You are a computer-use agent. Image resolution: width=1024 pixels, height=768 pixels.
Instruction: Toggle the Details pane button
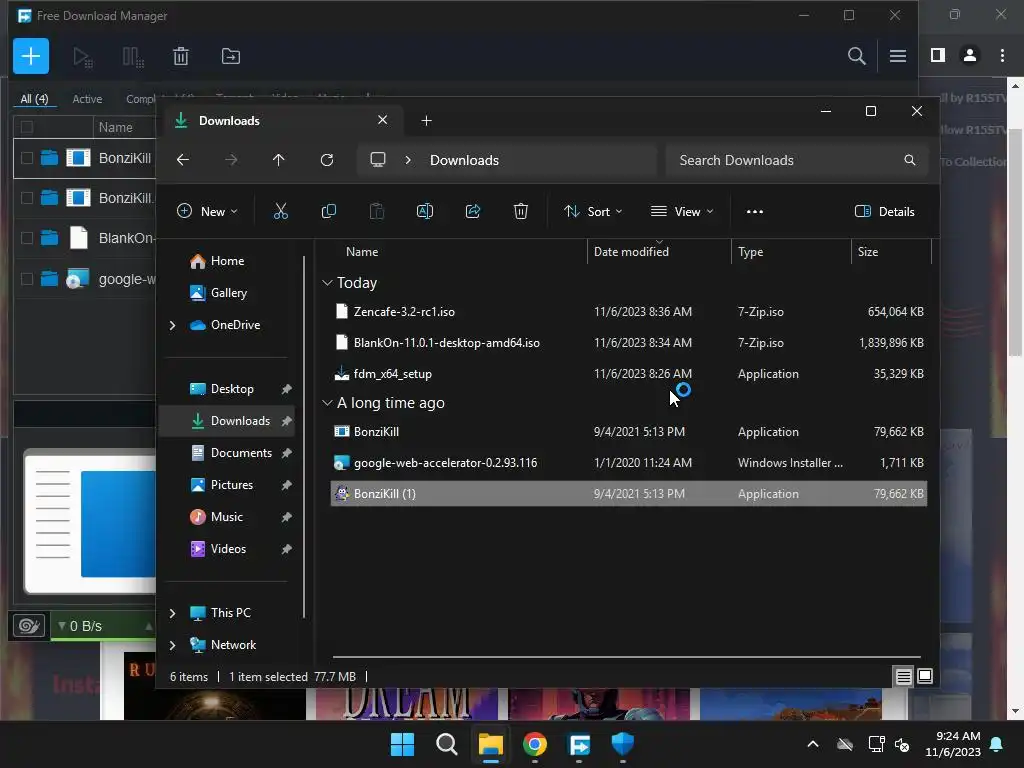point(885,212)
